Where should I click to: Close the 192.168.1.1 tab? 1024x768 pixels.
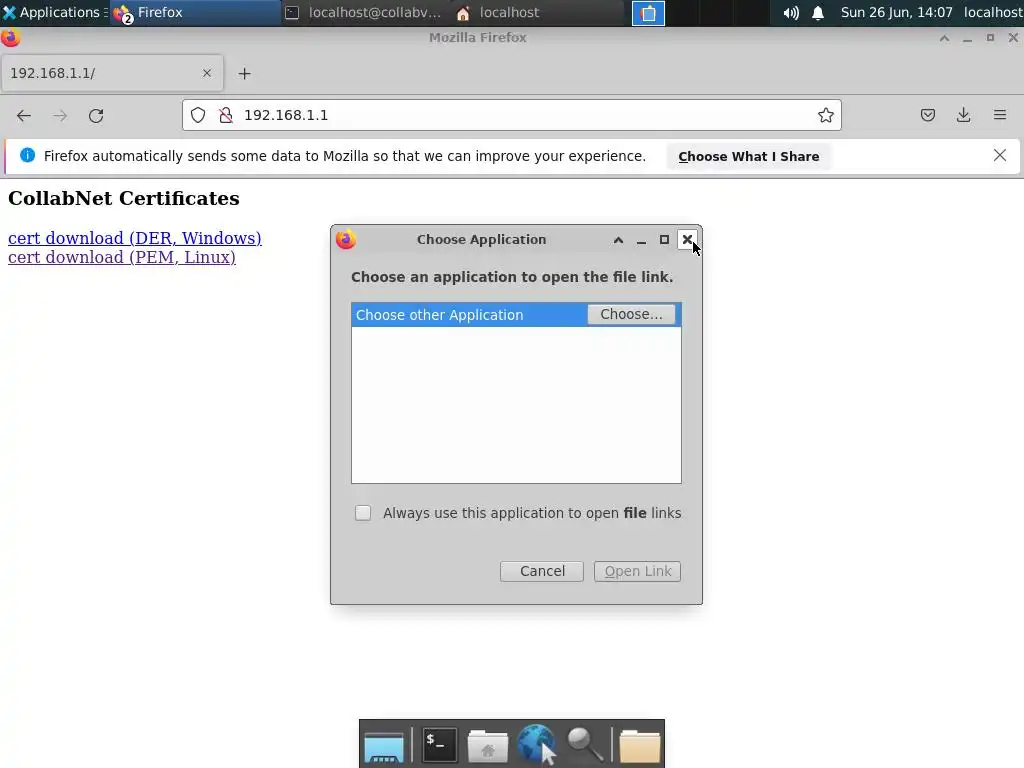(207, 73)
